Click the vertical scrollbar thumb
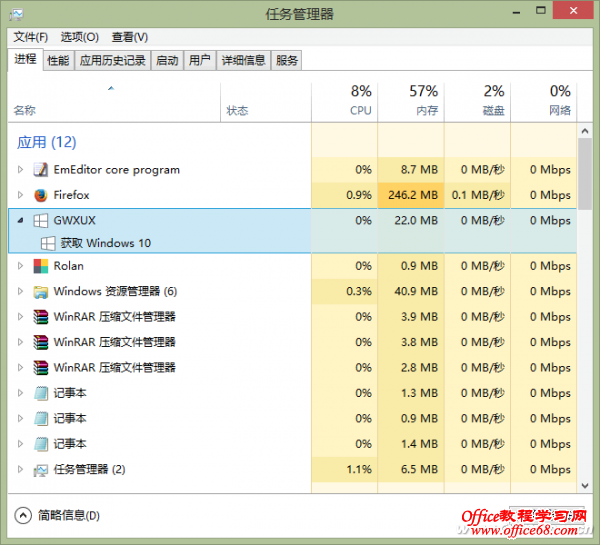This screenshot has height=545, width=600. [x=585, y=174]
